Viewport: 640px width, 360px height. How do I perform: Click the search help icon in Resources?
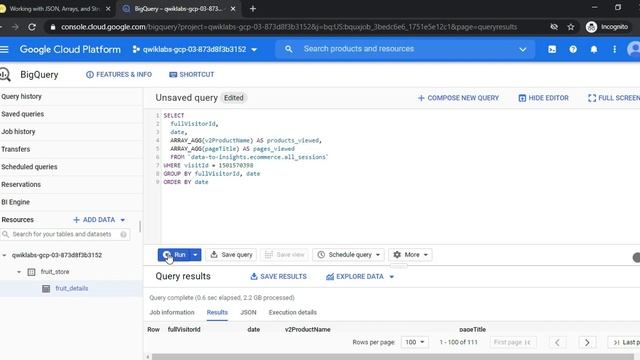[x=123, y=234]
